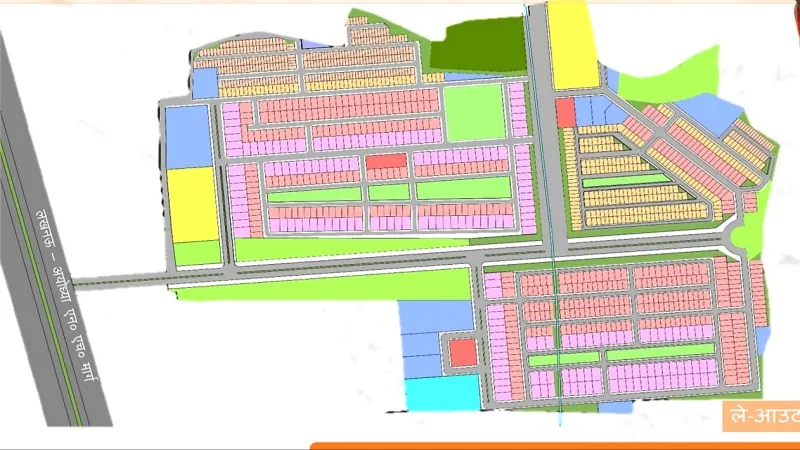This screenshot has height=450, width=800.
Task: Select the blue block above the west yellow block
Action: click(x=188, y=135)
